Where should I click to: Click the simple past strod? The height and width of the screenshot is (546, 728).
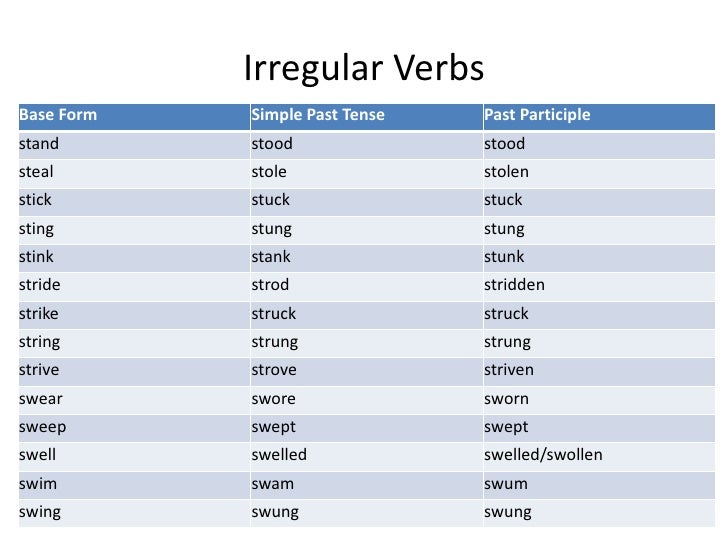pyautogui.click(x=270, y=285)
